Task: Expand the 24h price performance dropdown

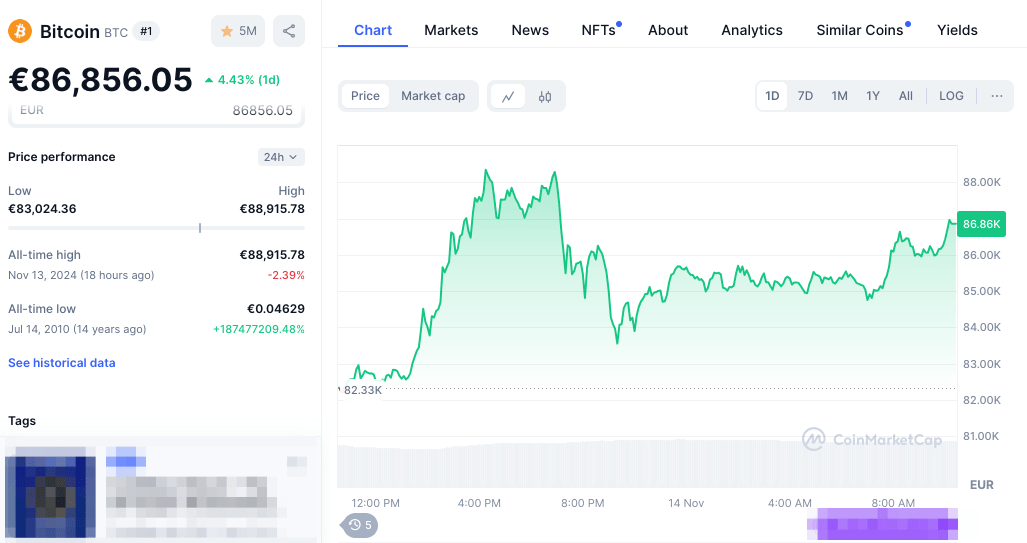Action: point(281,157)
